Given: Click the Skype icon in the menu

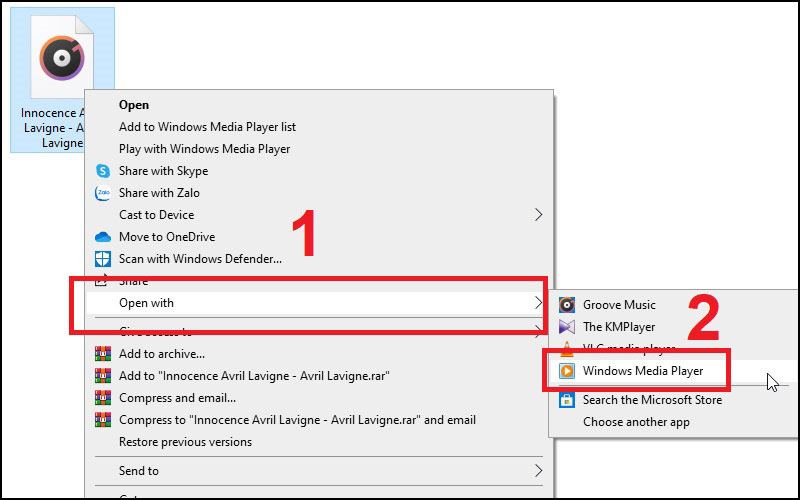Looking at the screenshot, I should coord(103,171).
